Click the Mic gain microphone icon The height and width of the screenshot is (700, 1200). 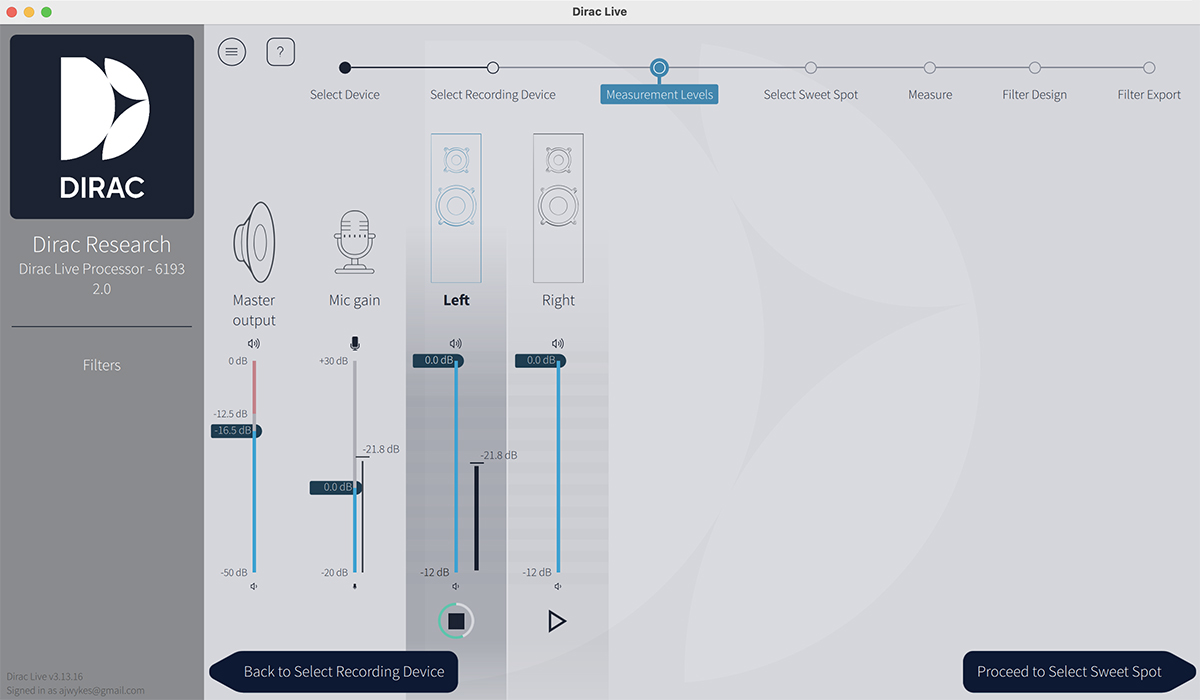coord(354,242)
